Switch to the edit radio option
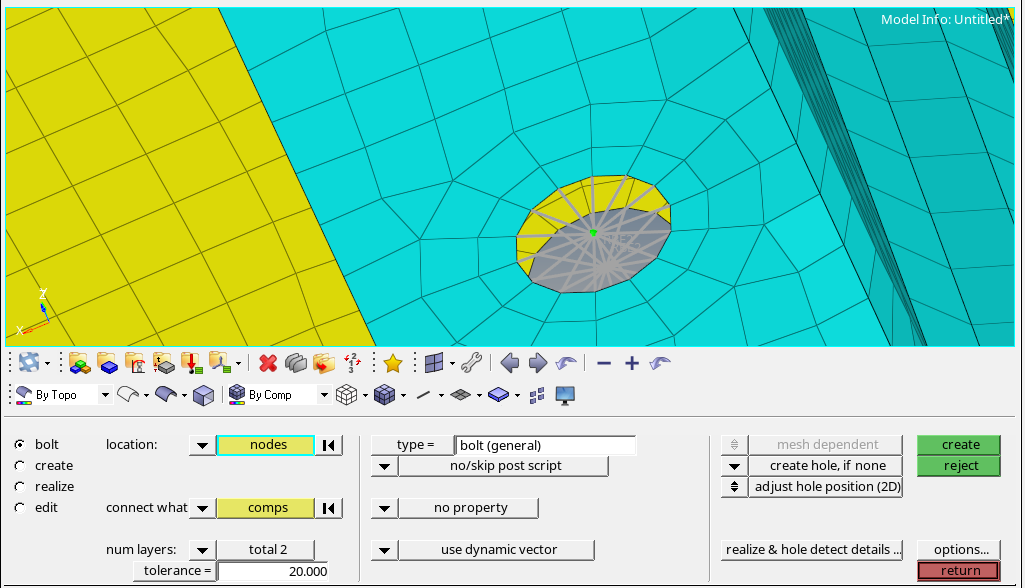The height and width of the screenshot is (588, 1025). click(17, 507)
